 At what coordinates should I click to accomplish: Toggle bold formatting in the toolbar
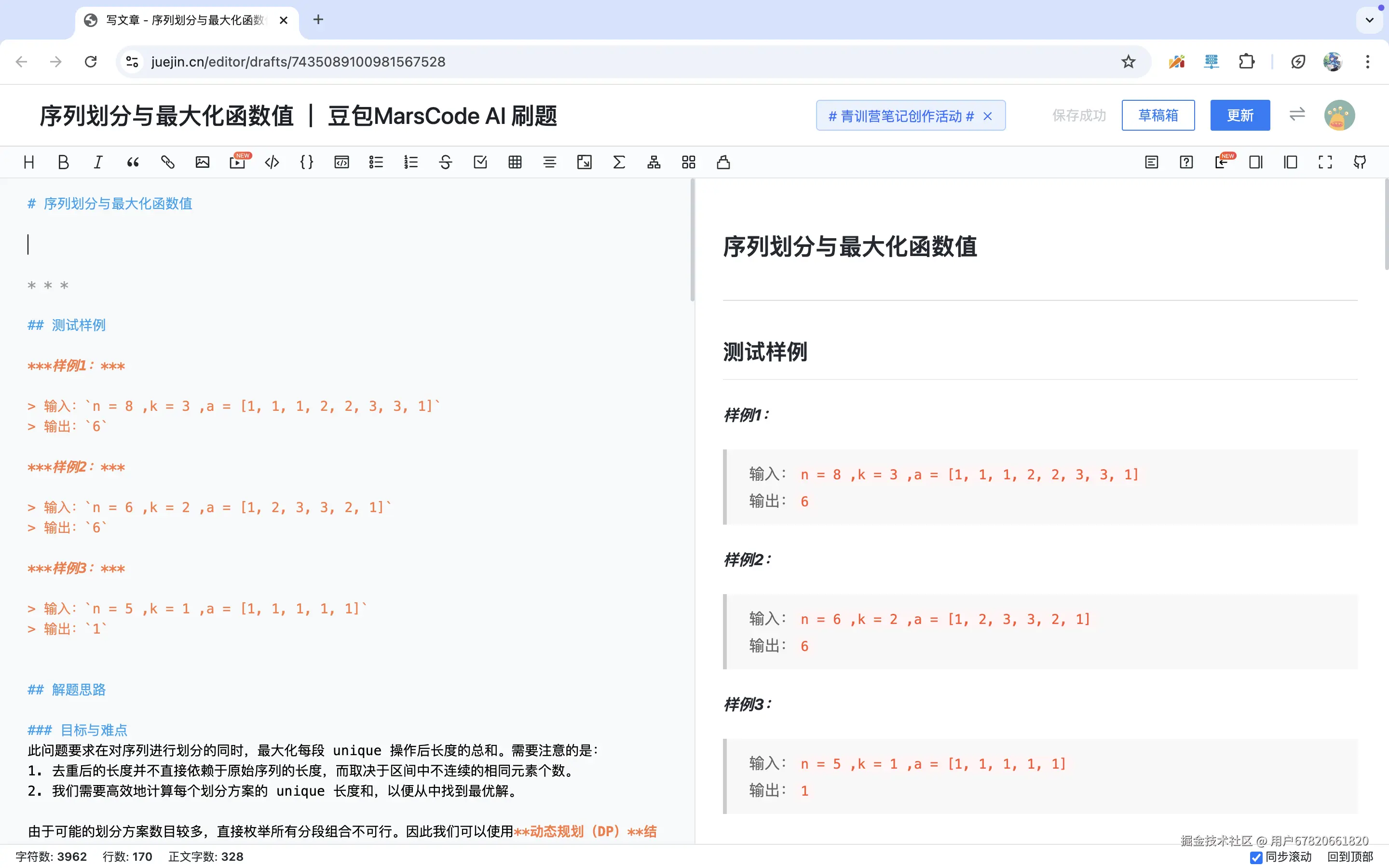(63, 162)
